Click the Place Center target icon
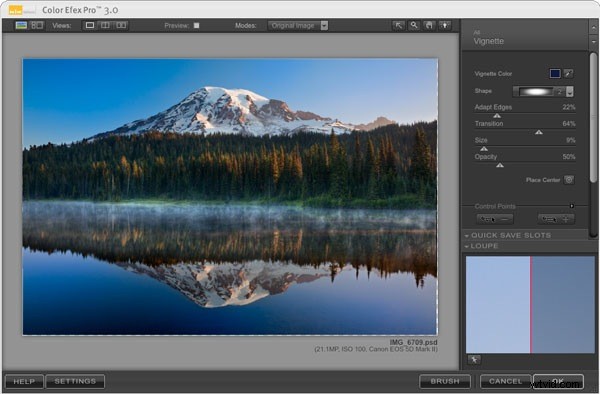This screenshot has height=394, width=600. click(x=569, y=180)
